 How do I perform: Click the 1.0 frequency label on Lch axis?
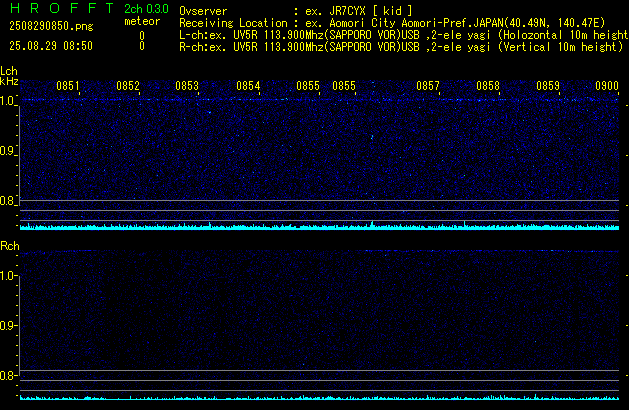click(x=8, y=101)
